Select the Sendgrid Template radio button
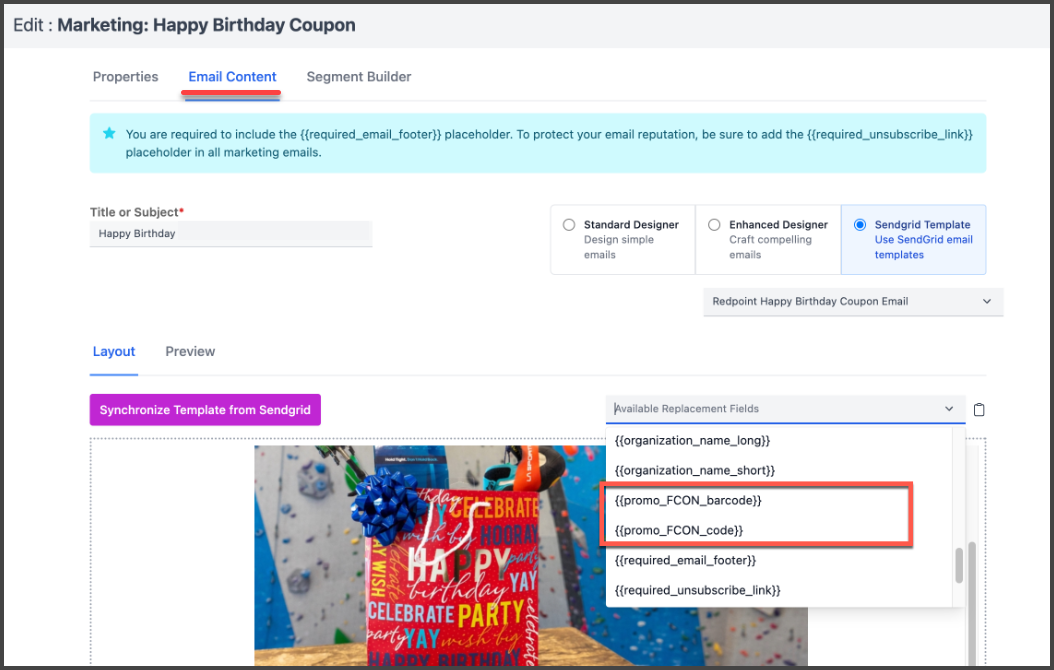This screenshot has width=1054, height=670. tap(860, 225)
